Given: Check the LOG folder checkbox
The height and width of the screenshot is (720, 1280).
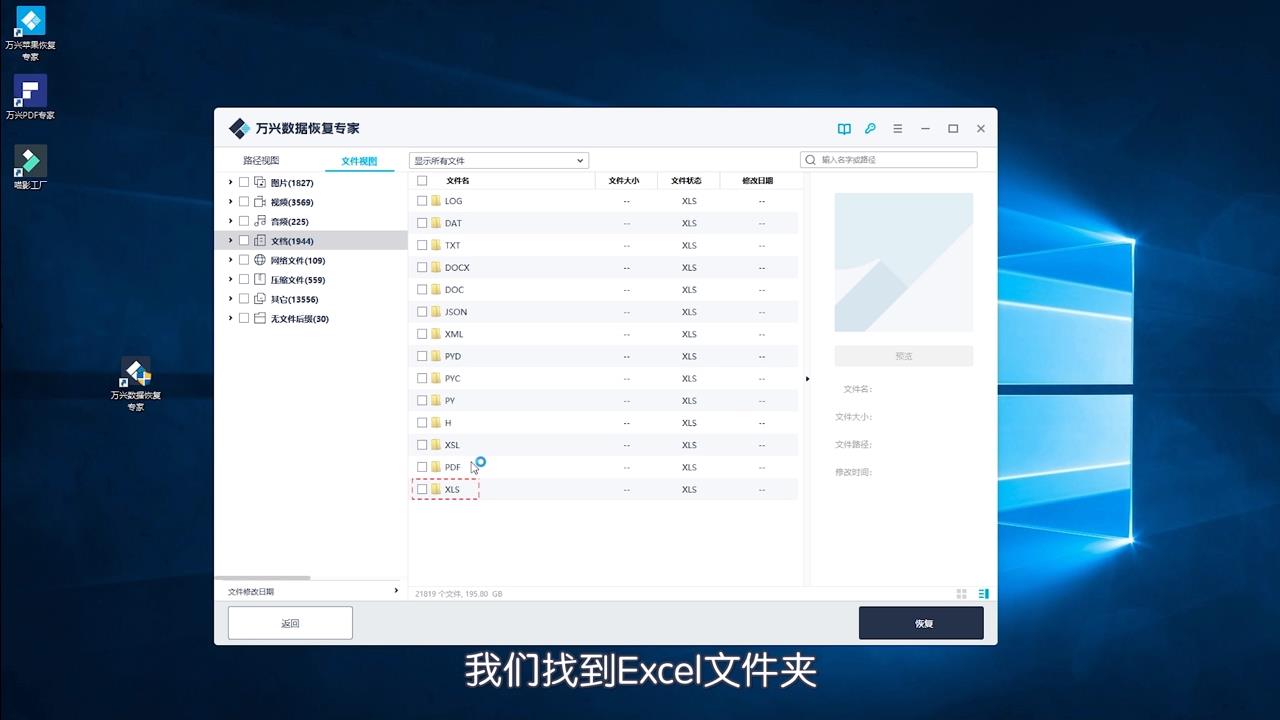Looking at the screenshot, I should tap(422, 201).
